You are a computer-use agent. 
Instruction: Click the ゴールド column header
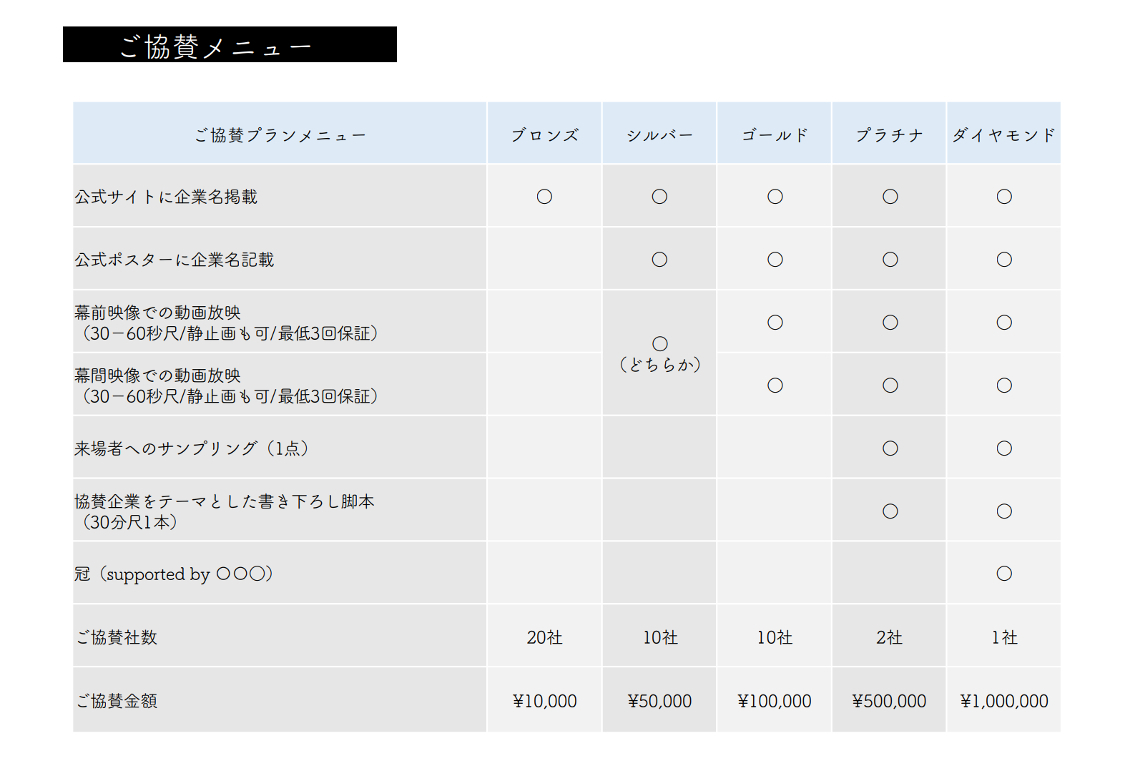point(774,135)
